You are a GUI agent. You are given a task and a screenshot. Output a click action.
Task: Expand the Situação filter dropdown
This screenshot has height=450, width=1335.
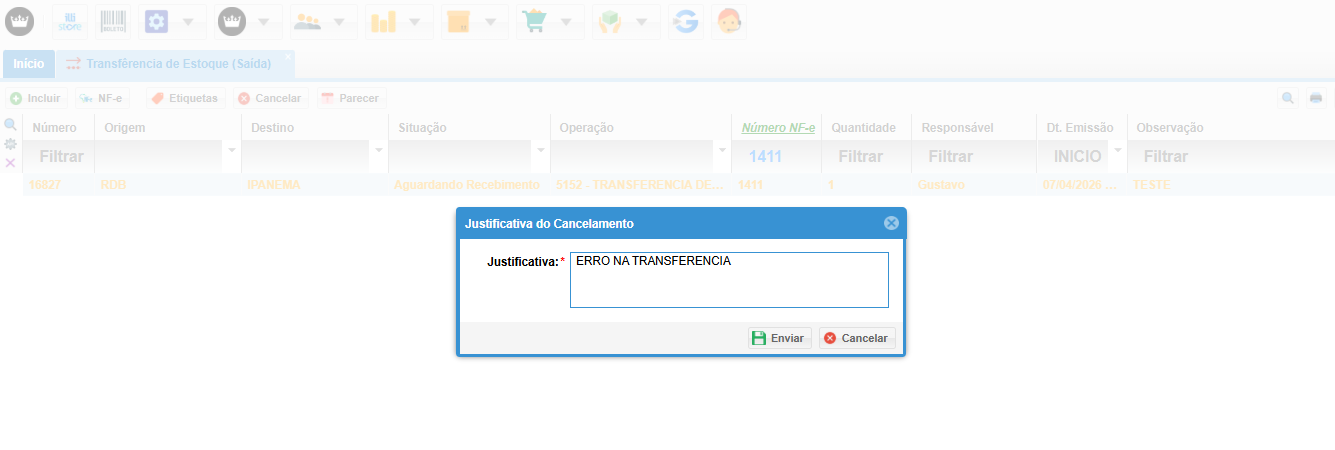[540, 151]
